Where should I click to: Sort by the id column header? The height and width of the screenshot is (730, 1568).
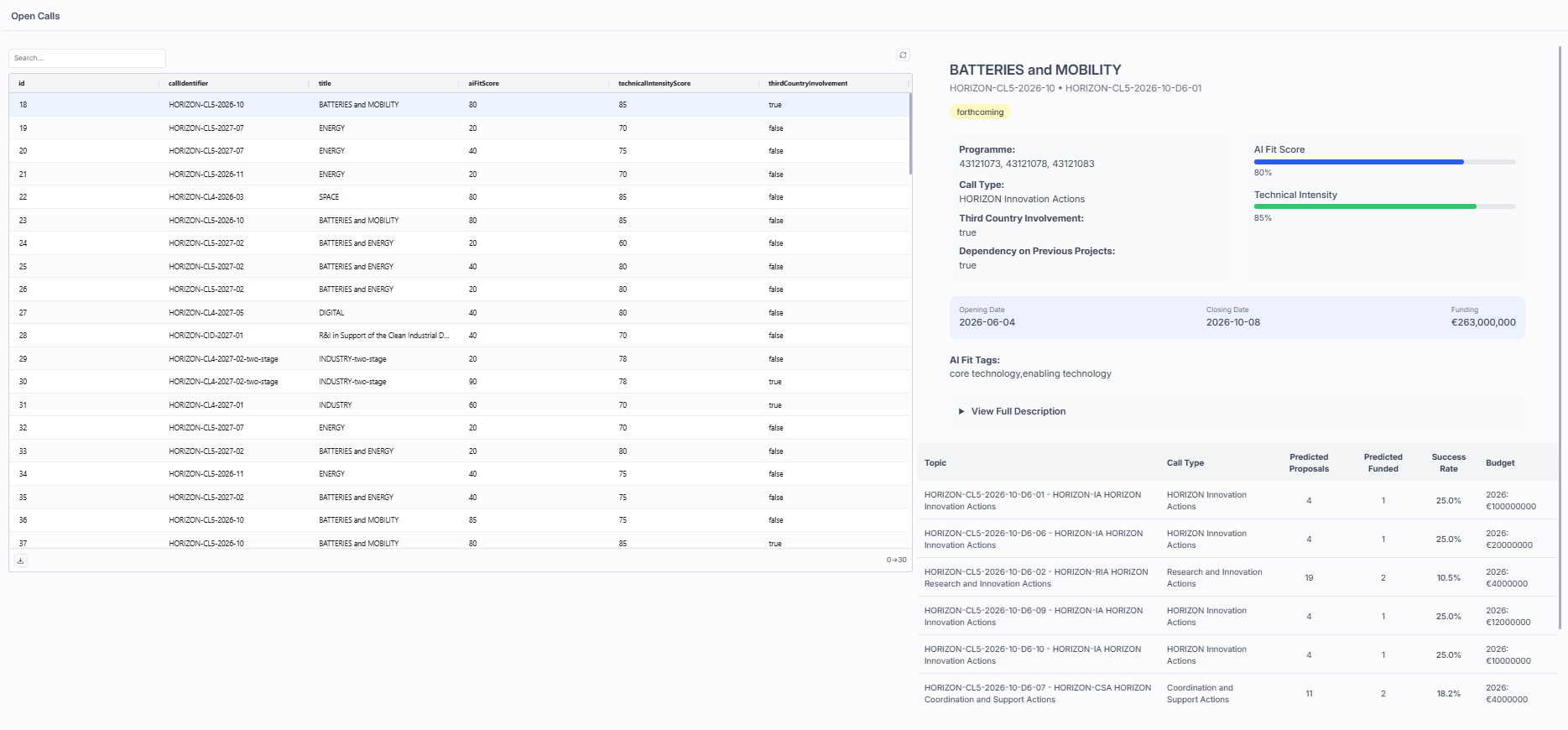[22, 83]
